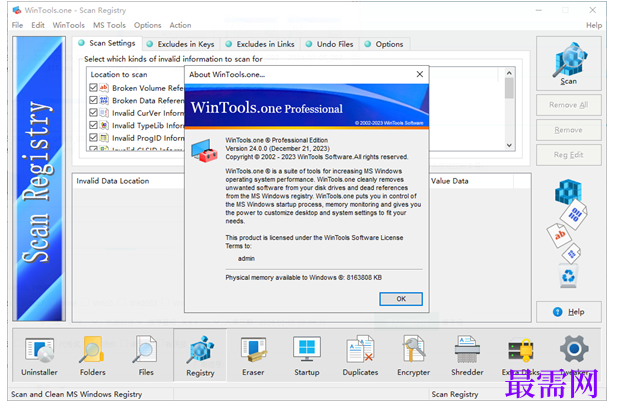Click the Remove All button

click(569, 105)
